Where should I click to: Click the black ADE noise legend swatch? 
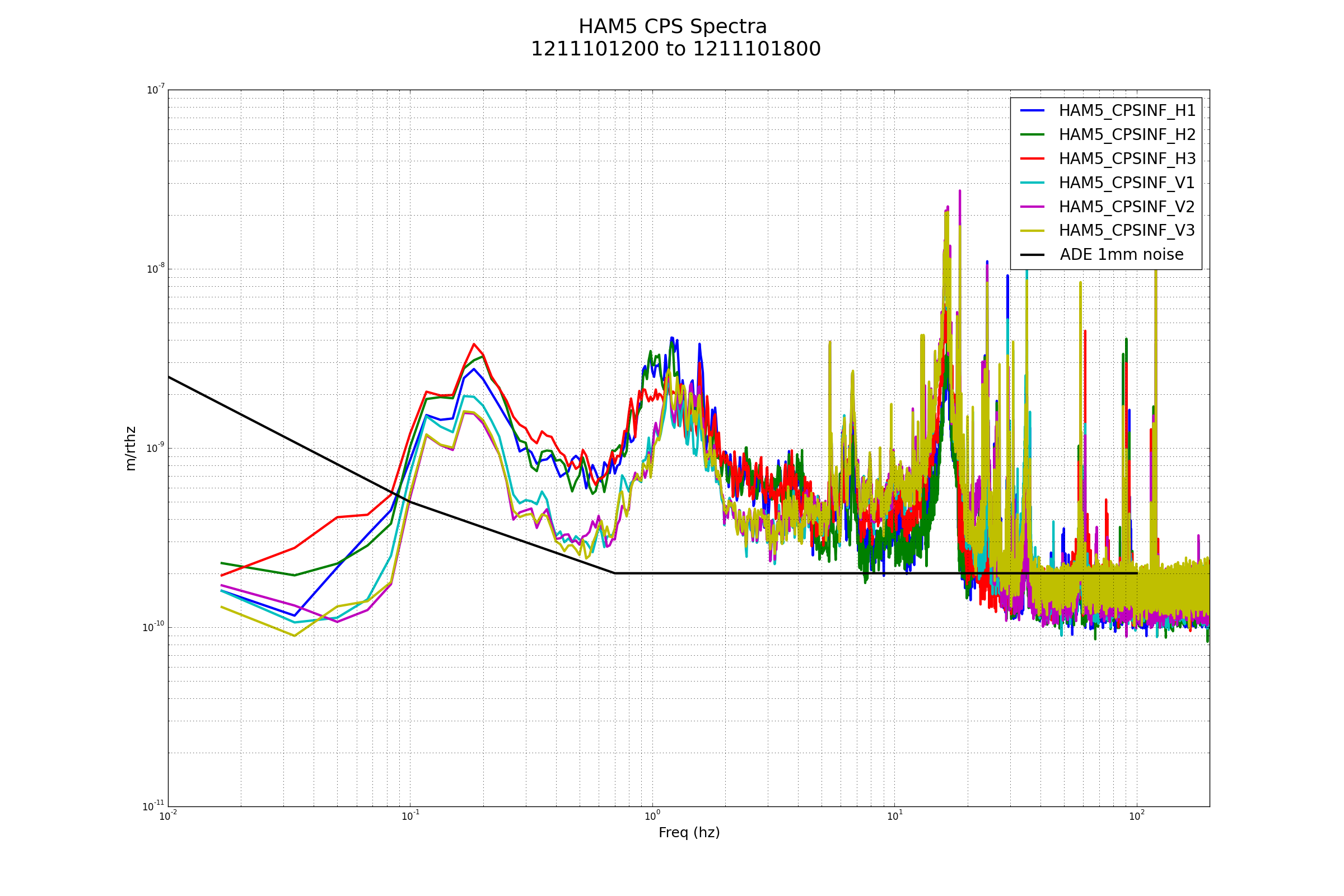pos(1032,255)
